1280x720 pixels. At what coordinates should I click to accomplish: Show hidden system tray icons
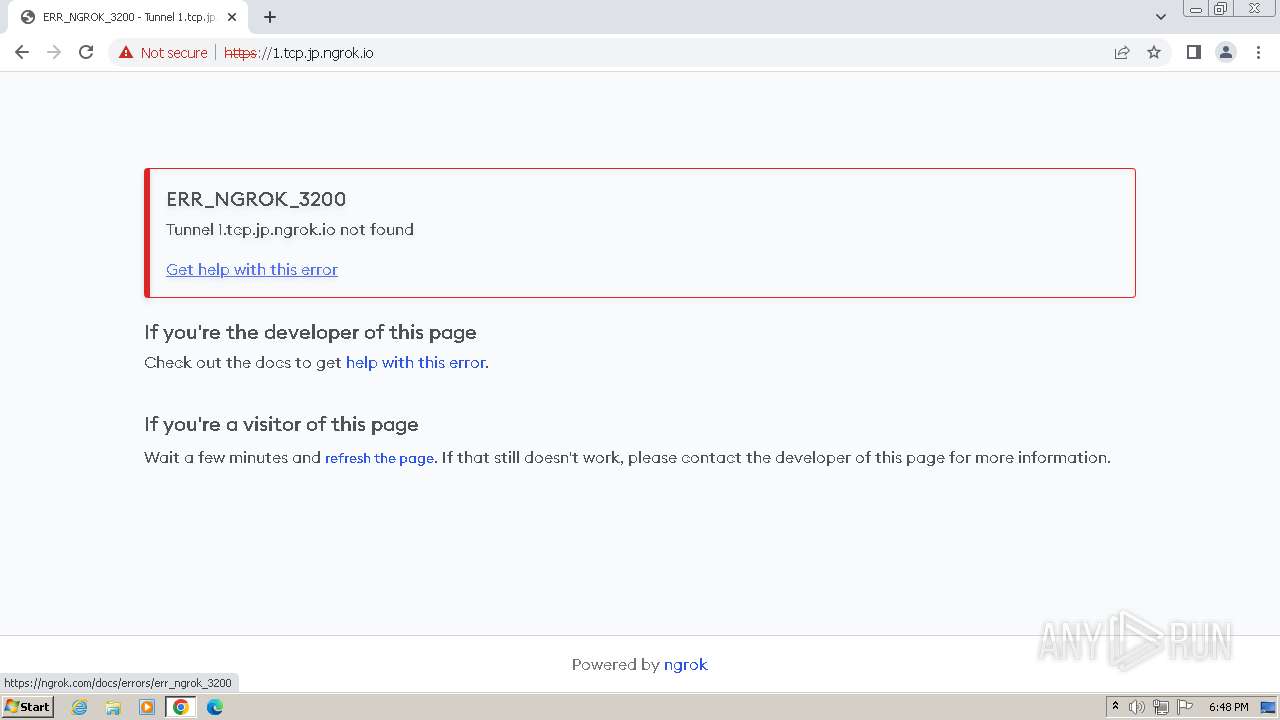point(1115,707)
